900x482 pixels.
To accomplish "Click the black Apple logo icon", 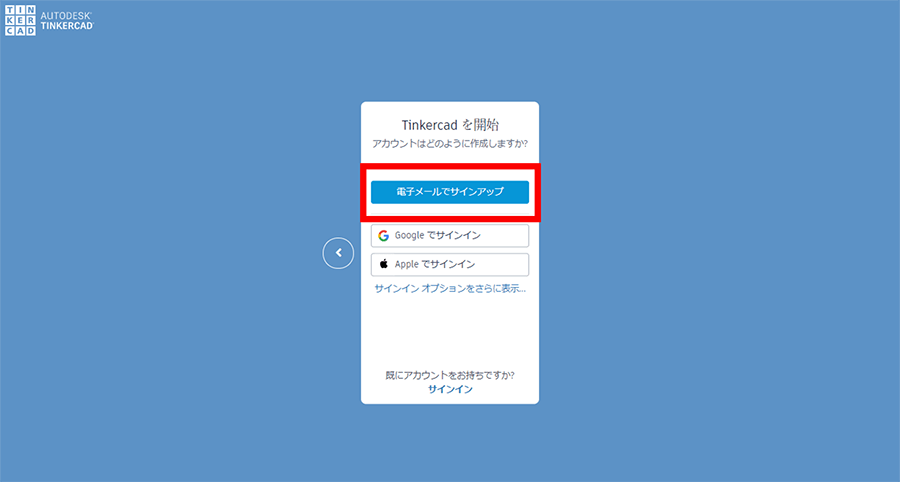I will click(383, 264).
